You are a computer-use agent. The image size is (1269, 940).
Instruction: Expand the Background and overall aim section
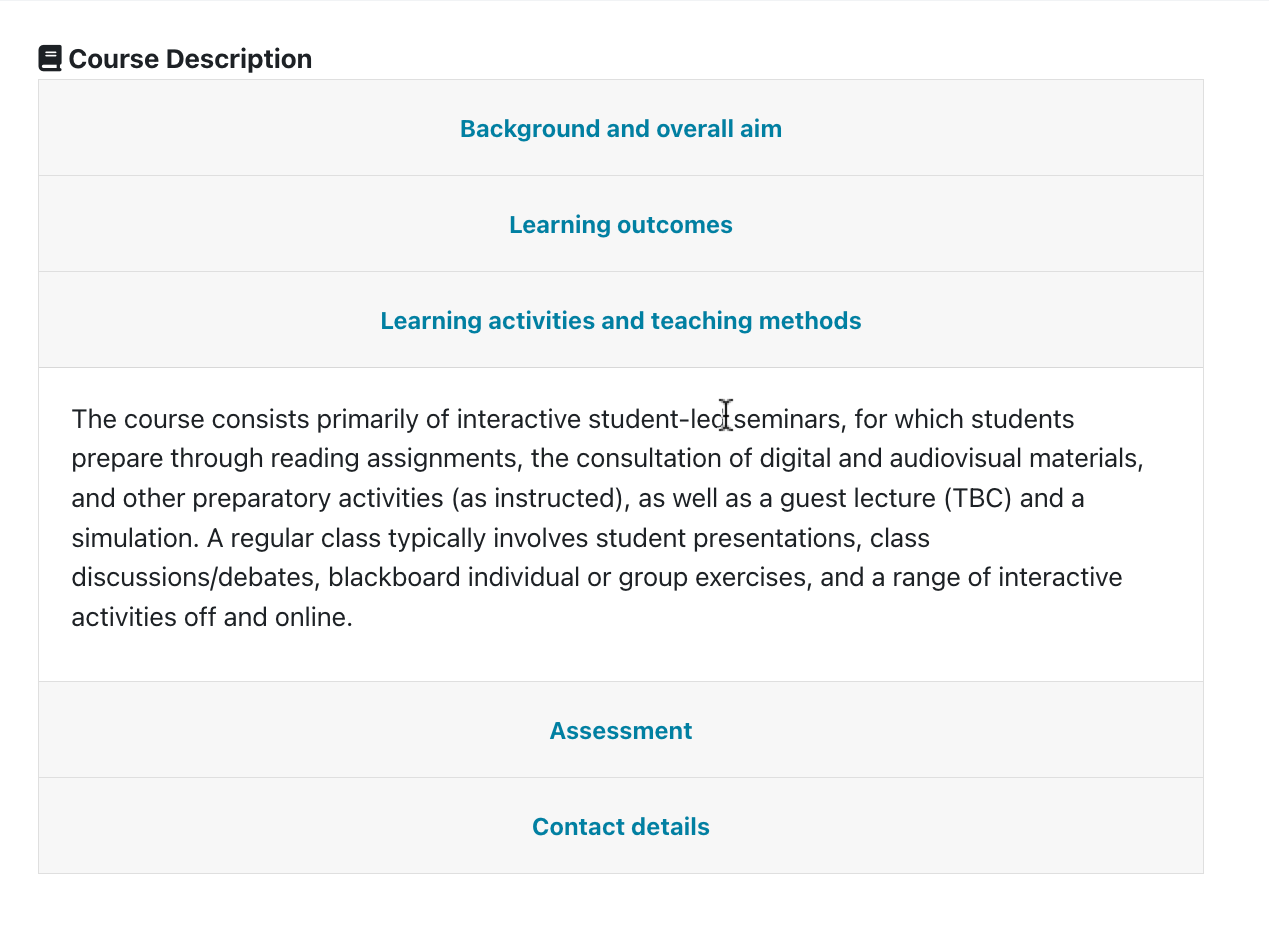621,129
